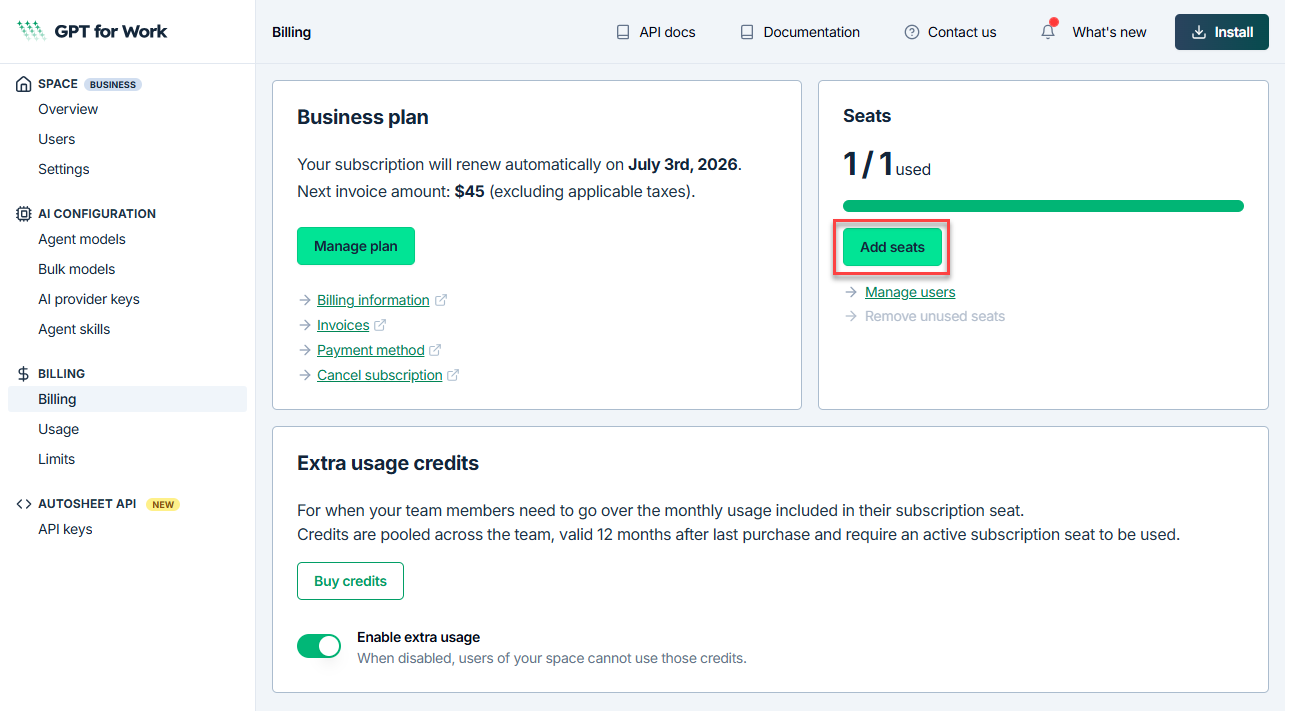
Task: Click the external link icon after Payment method
Action: [435, 350]
